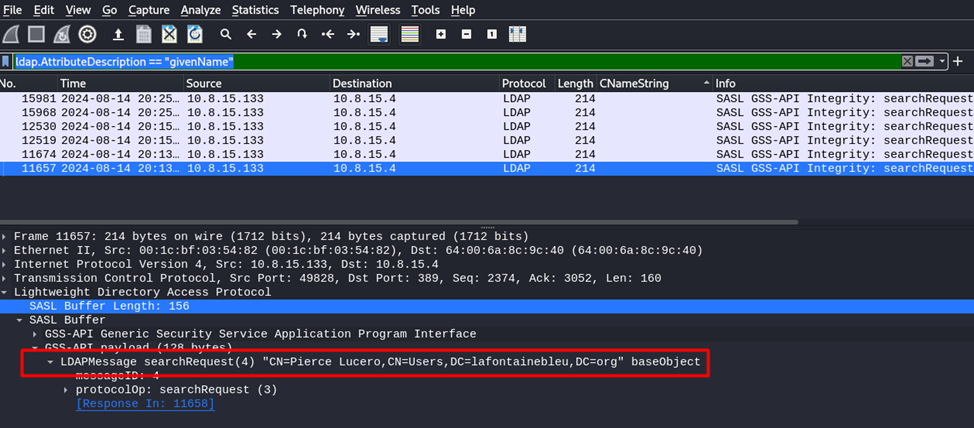Collapse Lightweight Directory Access Protocol tree

[6, 292]
